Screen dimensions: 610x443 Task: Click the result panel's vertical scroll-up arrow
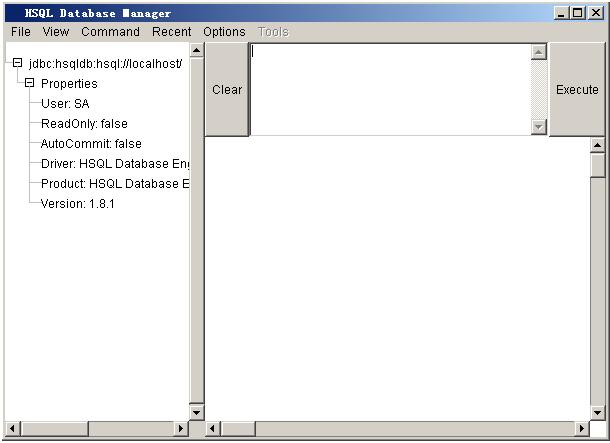point(598,145)
